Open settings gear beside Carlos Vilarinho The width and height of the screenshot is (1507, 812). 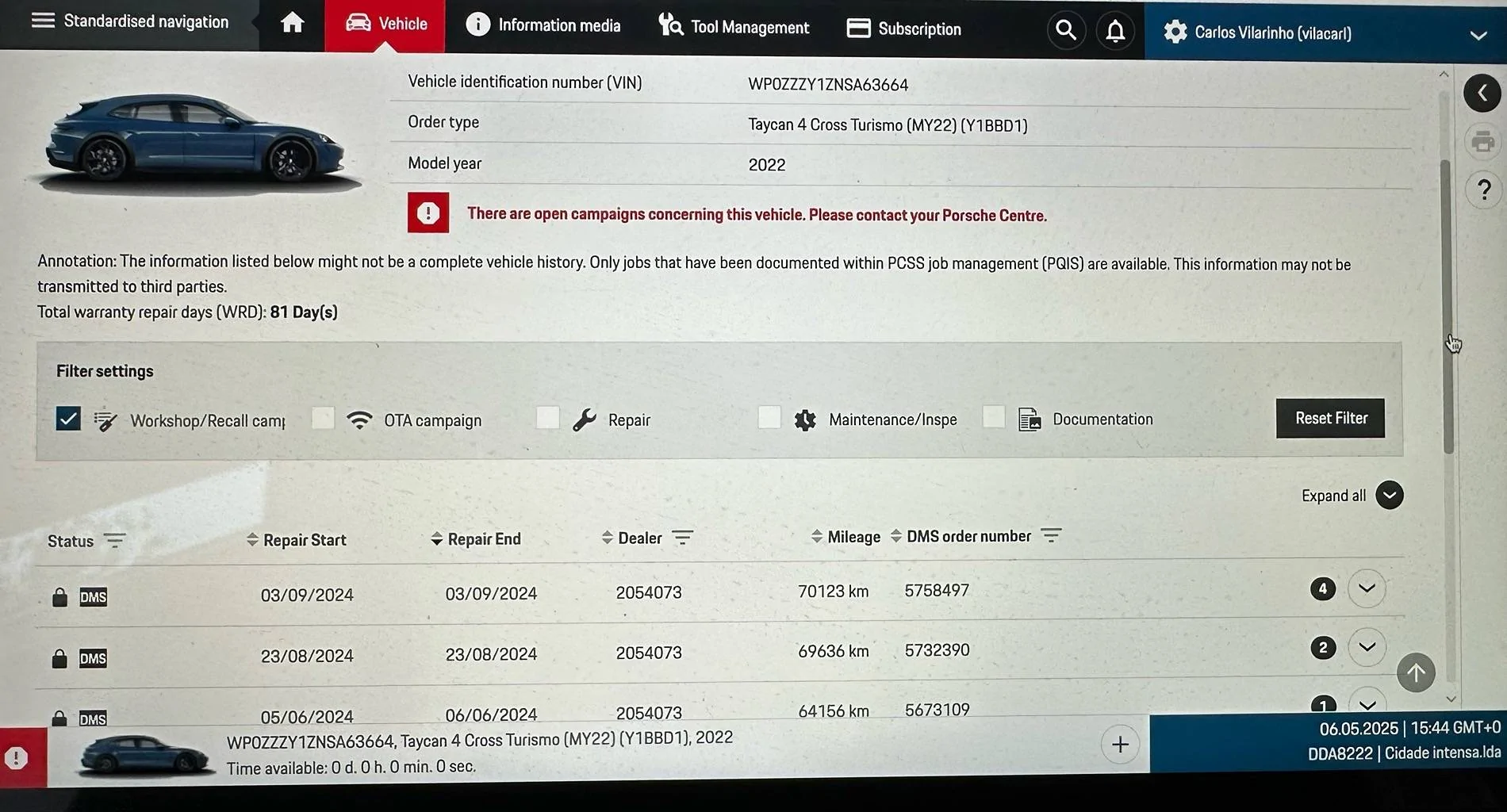[x=1175, y=32]
